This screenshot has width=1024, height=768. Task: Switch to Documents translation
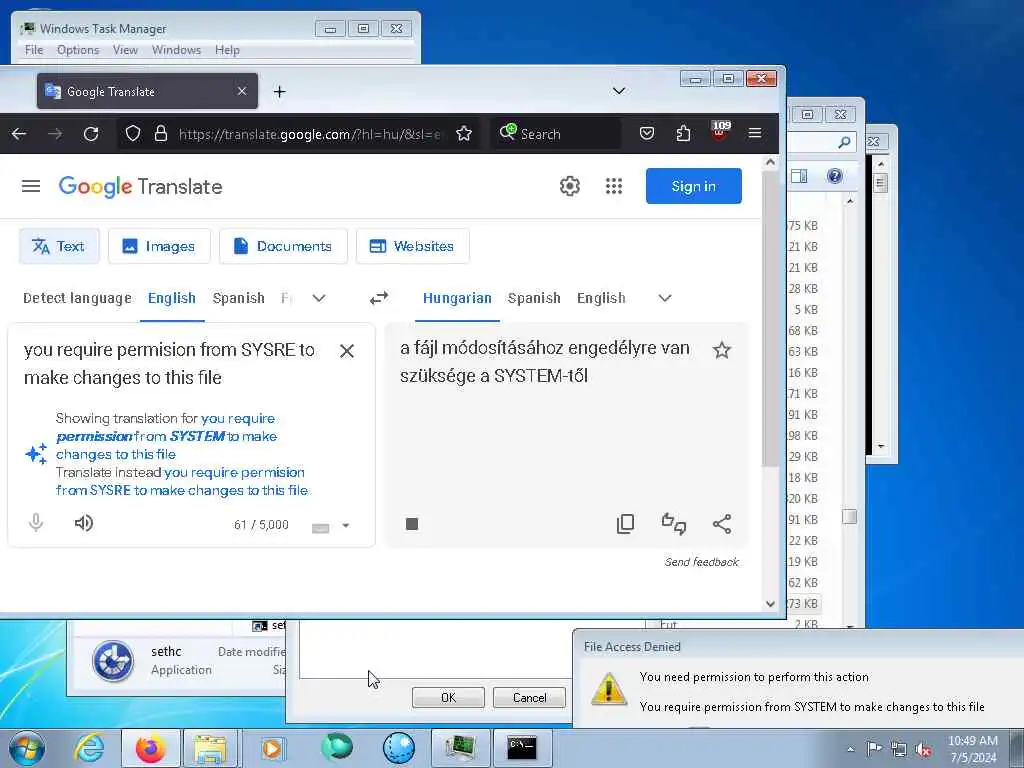[283, 246]
